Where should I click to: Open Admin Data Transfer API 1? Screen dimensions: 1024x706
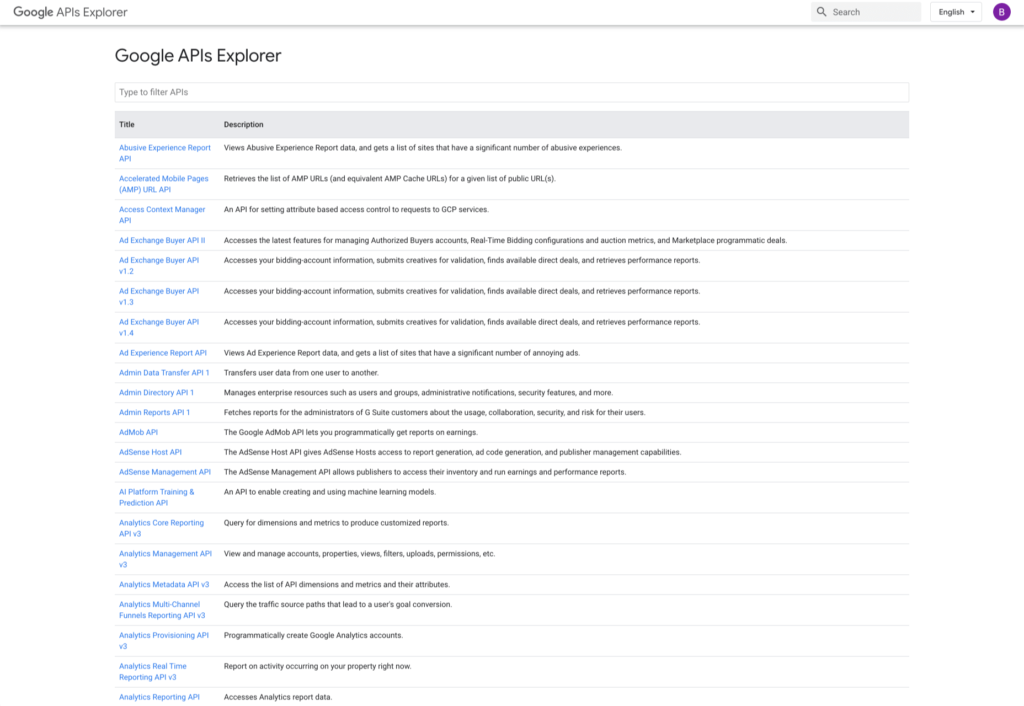(x=164, y=373)
